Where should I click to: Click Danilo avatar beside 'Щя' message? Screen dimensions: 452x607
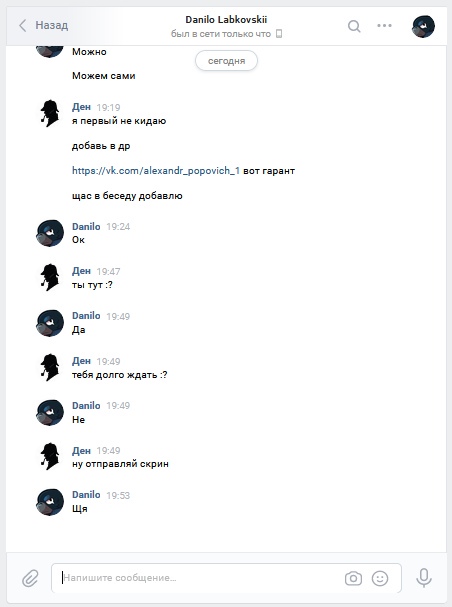tap(50, 502)
